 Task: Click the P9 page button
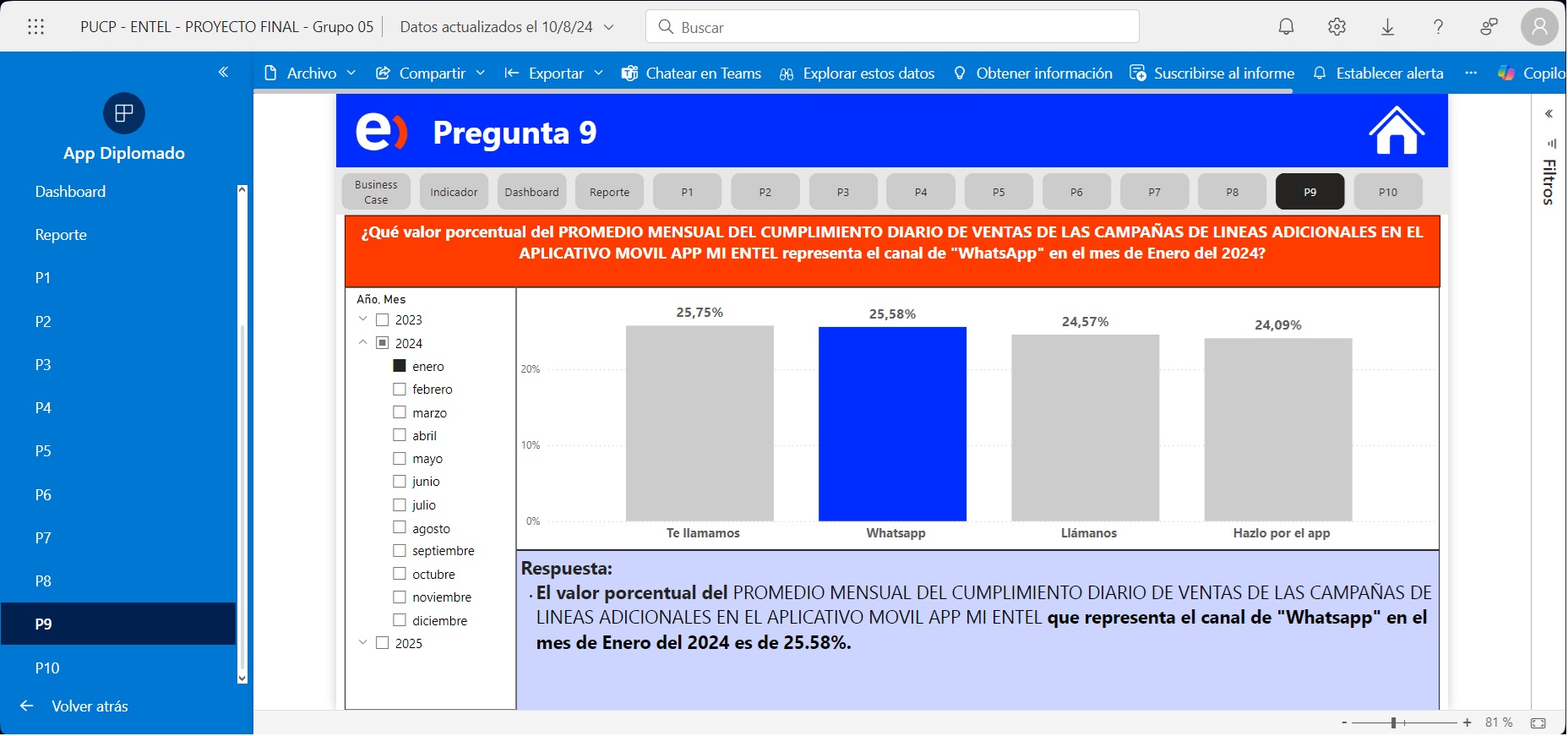pos(1311,192)
